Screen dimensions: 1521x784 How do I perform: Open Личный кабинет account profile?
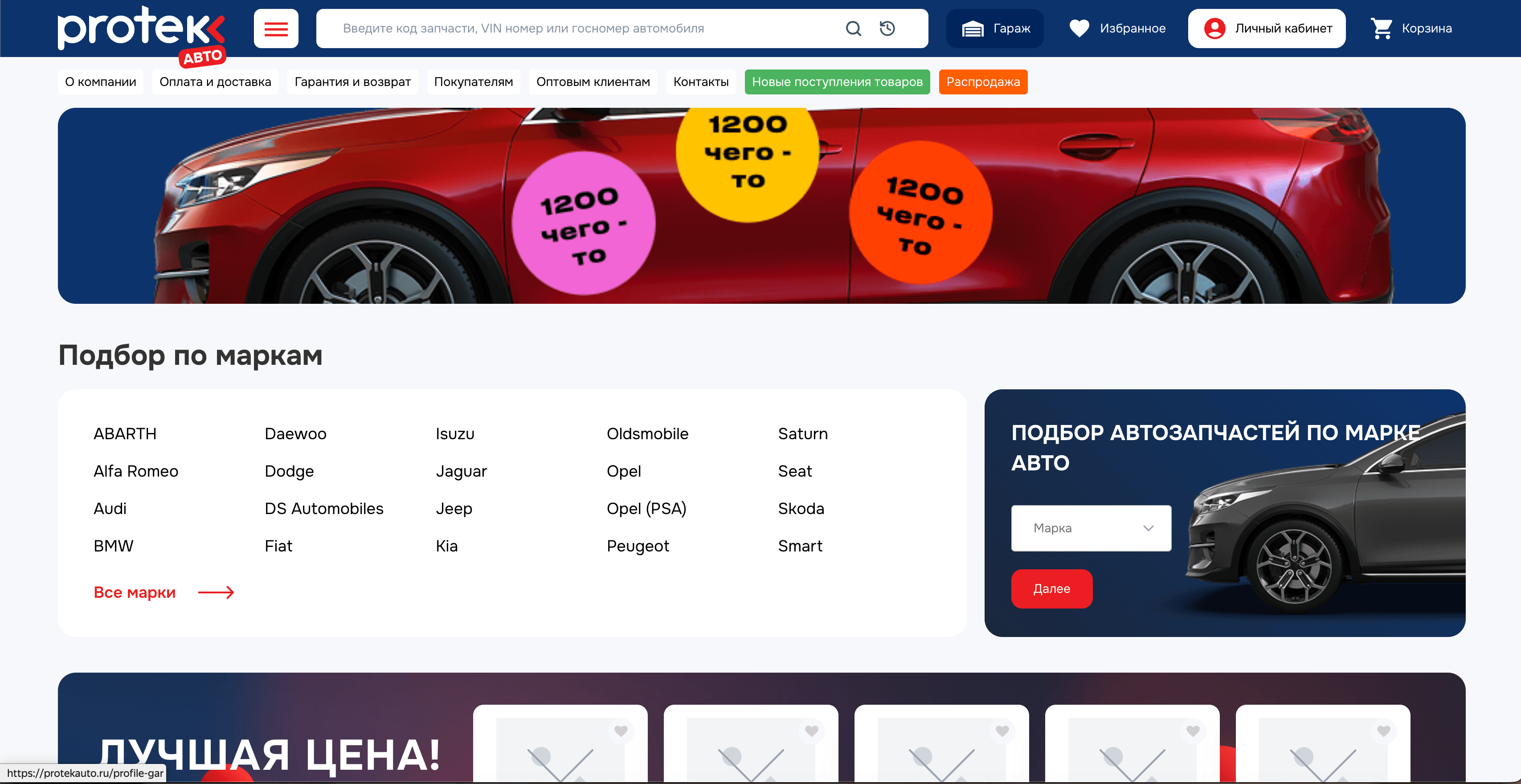(1267, 29)
